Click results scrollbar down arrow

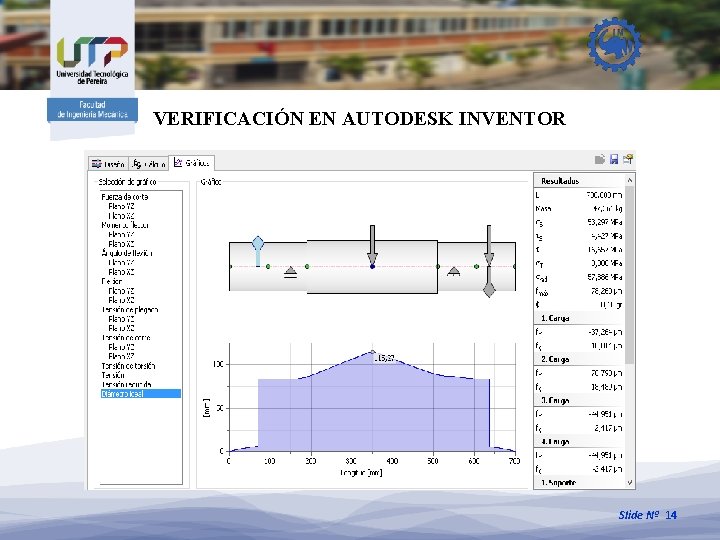tap(630, 483)
